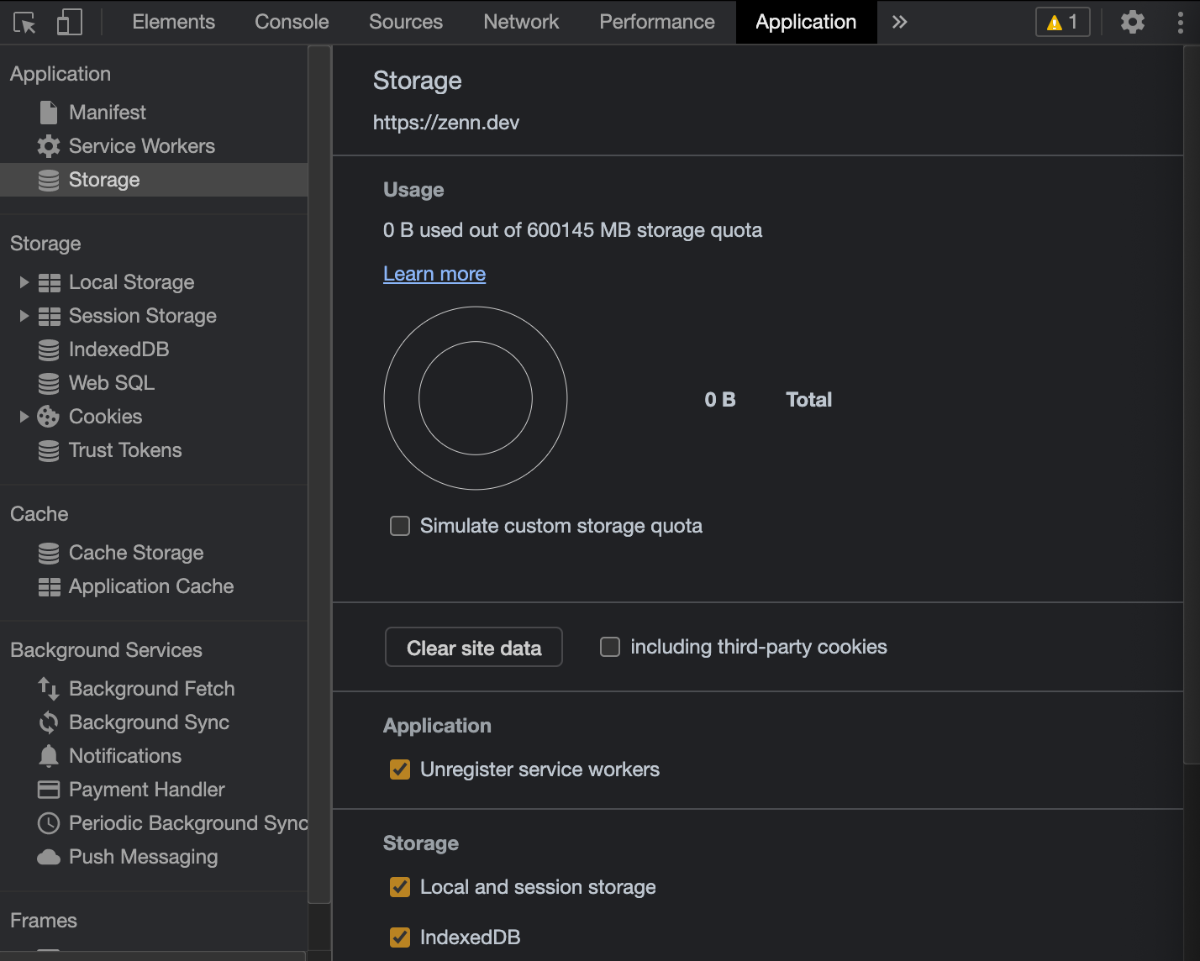
Task: Follow the Learn more link
Action: click(434, 274)
